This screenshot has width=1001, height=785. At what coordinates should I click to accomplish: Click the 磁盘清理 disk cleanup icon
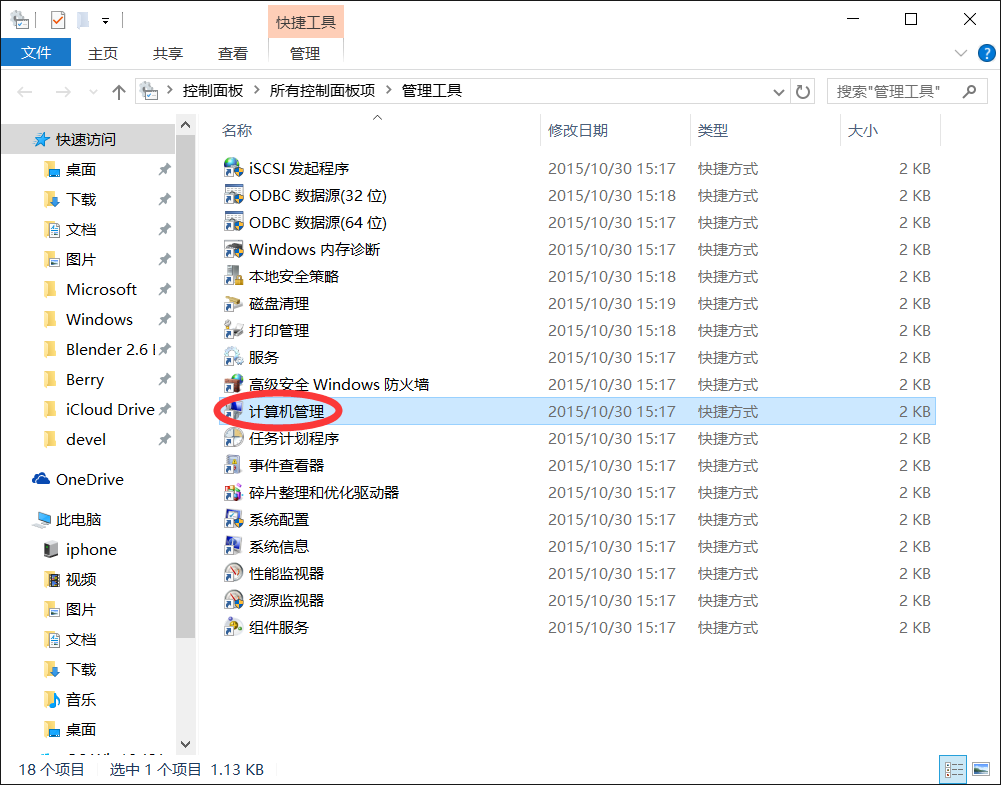click(x=233, y=304)
